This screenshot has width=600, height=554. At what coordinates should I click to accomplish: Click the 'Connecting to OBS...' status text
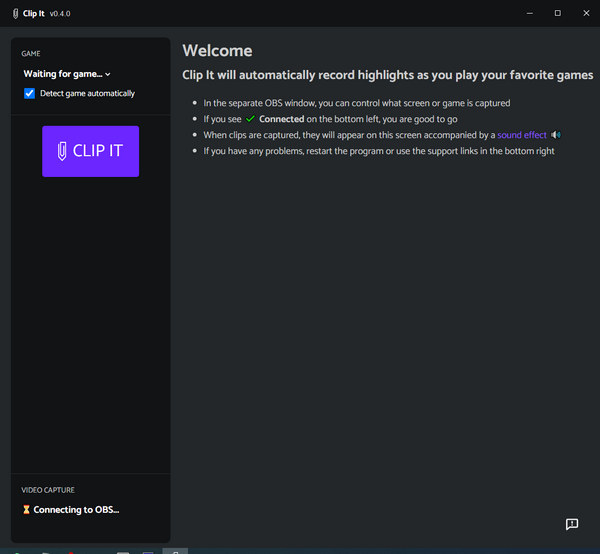point(76,510)
